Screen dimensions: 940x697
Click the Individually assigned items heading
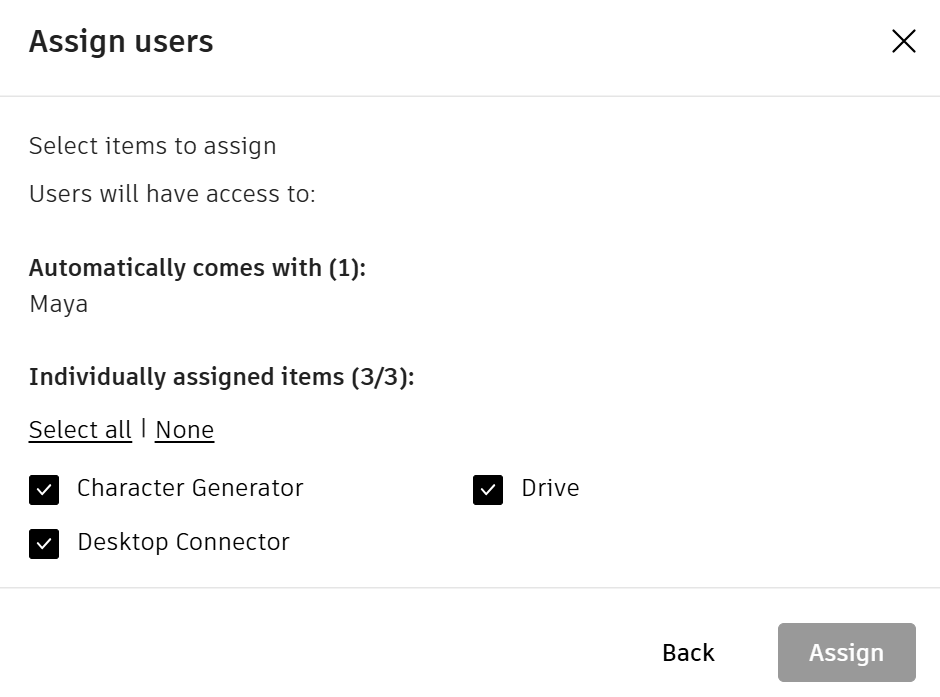tap(186, 377)
